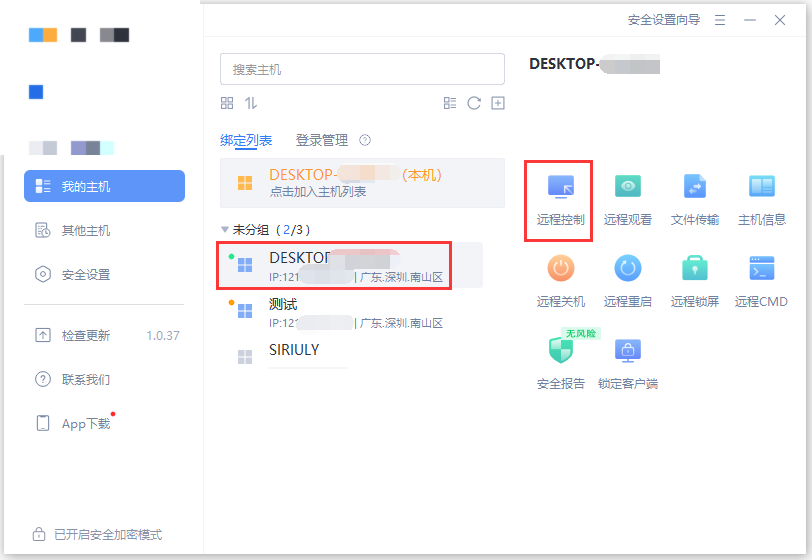This screenshot has width=812, height=560.
Task: Trigger 远程关机 remote shutdown
Action: (x=560, y=281)
